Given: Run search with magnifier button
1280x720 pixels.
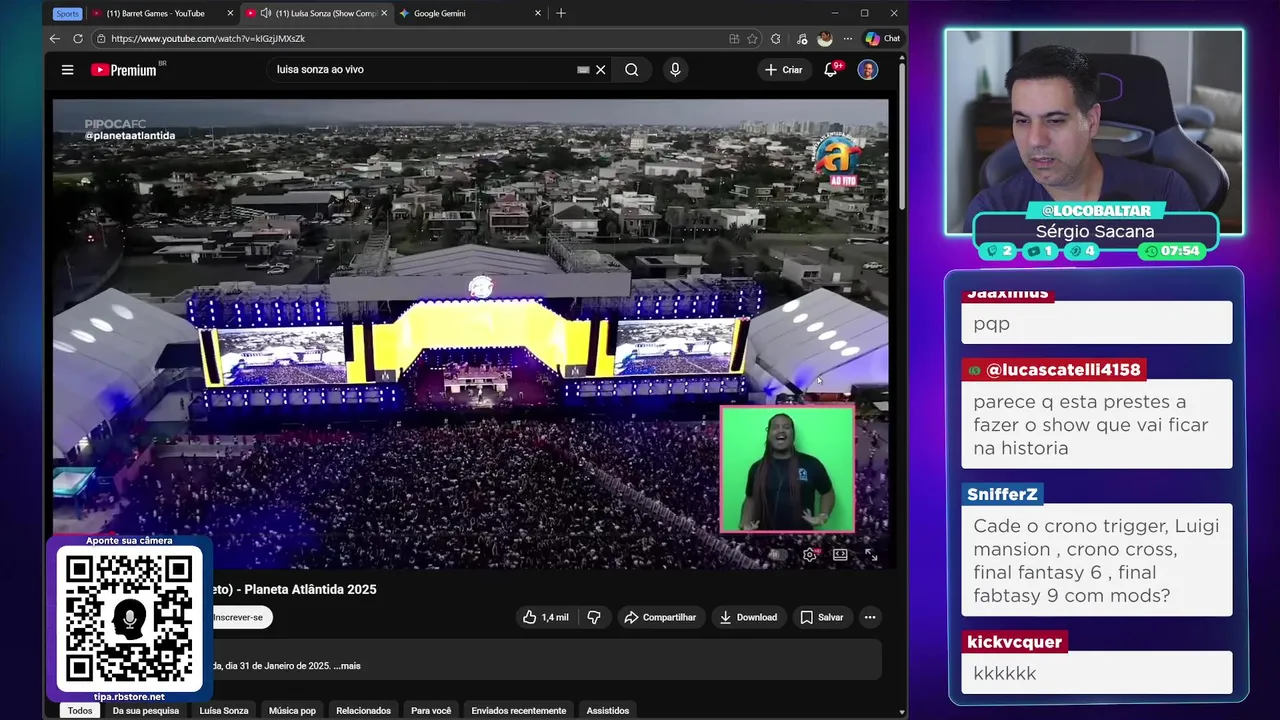Looking at the screenshot, I should pyautogui.click(x=632, y=70).
